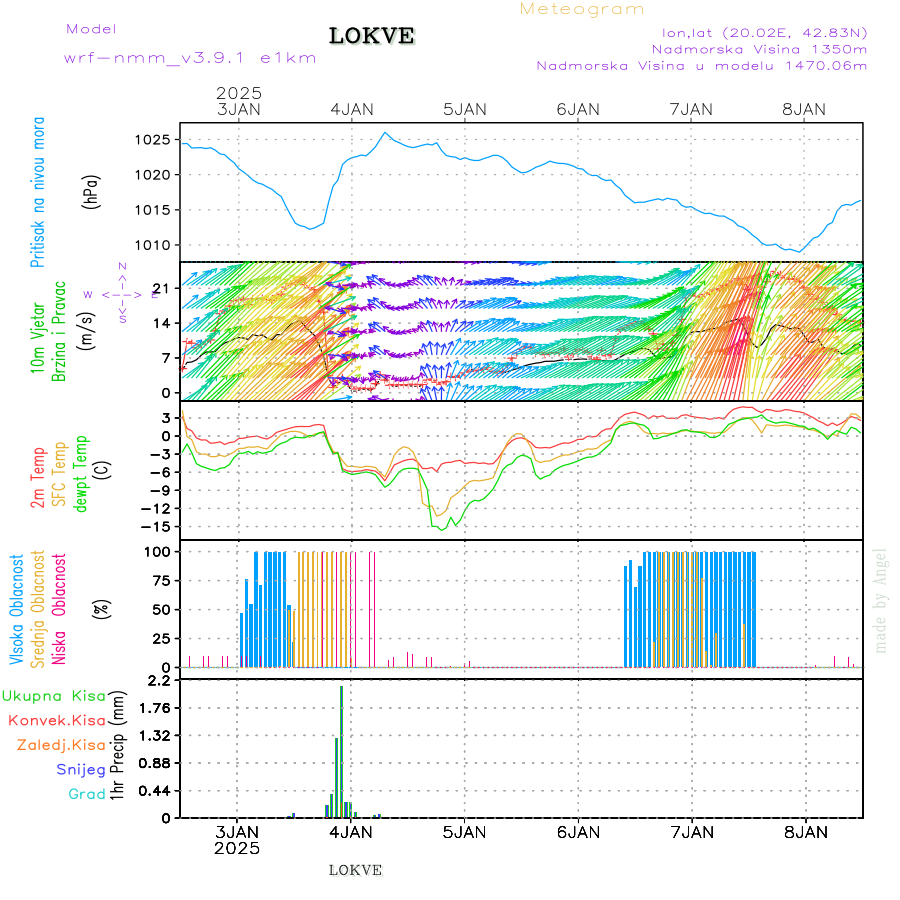Click '6JAN' on the upper date axis

(x=578, y=109)
